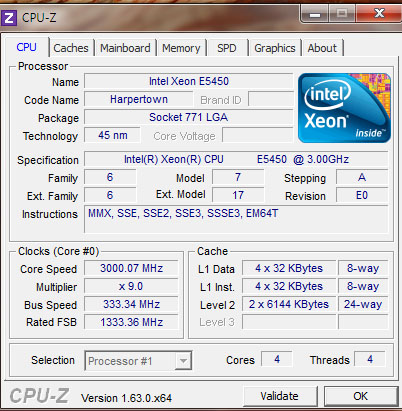Minimize the CPU-Z window
The image size is (402, 411).
(x=315, y=14)
